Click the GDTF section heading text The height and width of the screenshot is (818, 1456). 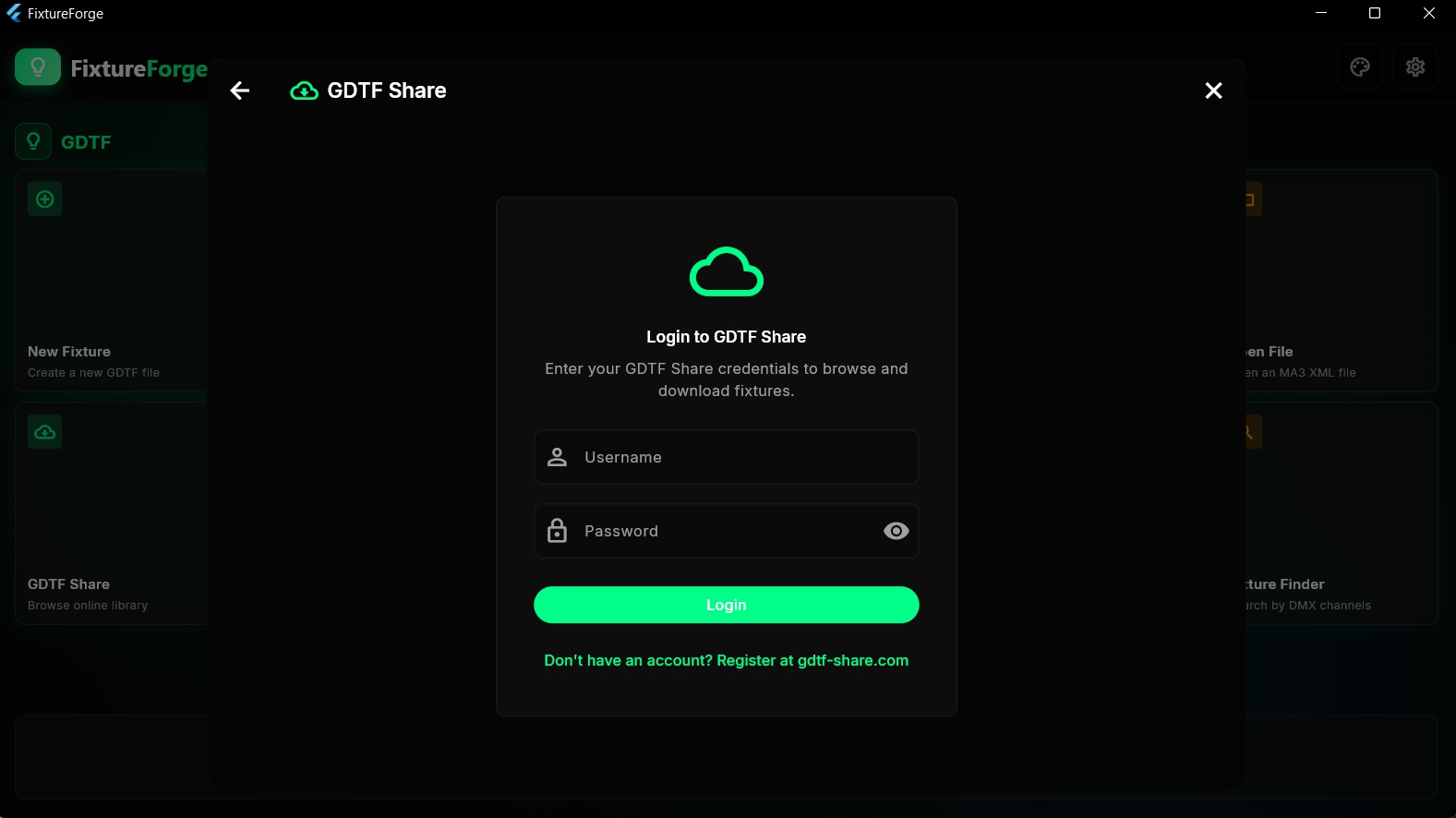coord(86,142)
